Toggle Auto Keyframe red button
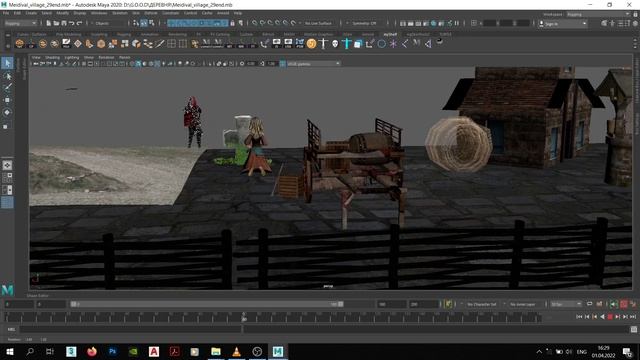The image size is (640, 360). pyautogui.click(x=624, y=304)
